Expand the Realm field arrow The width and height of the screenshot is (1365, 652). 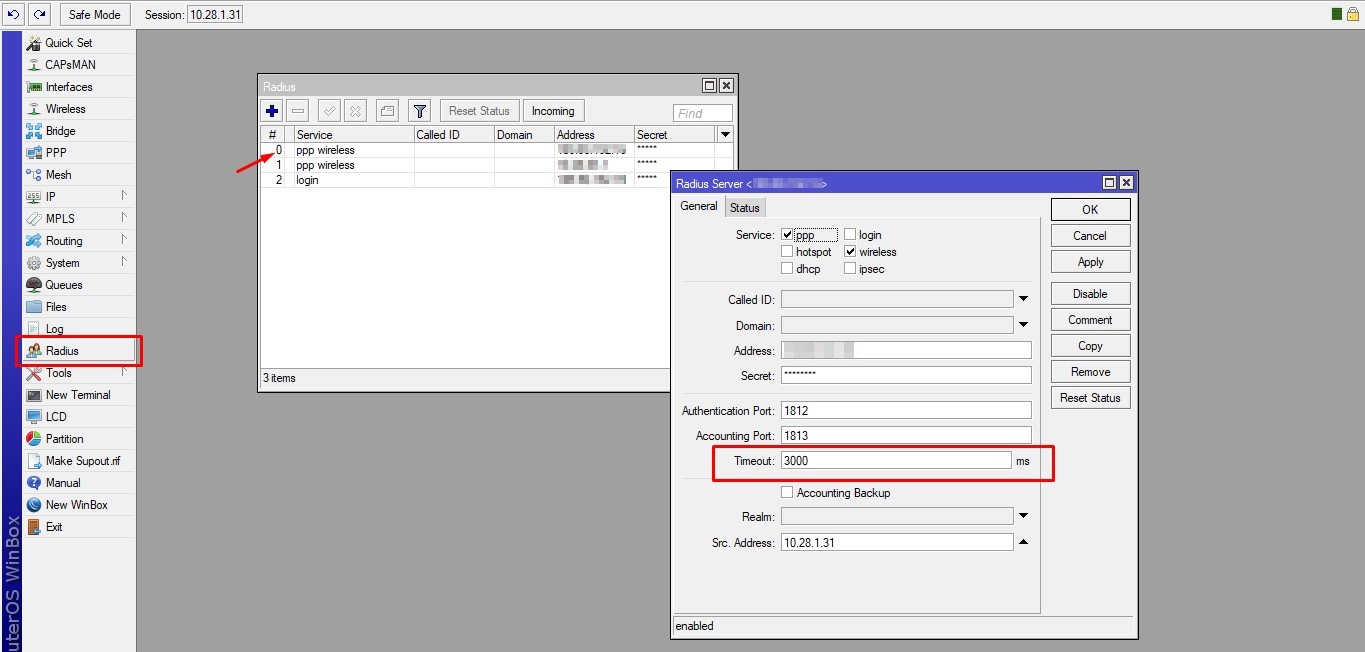[1024, 517]
